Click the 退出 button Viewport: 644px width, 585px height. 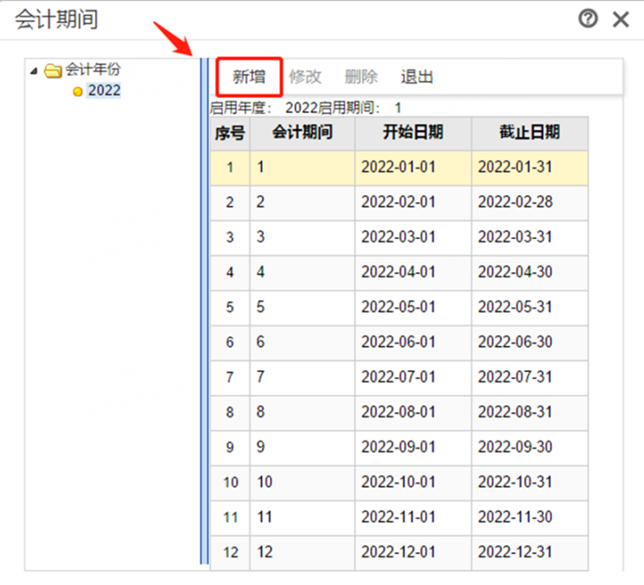[x=417, y=77]
